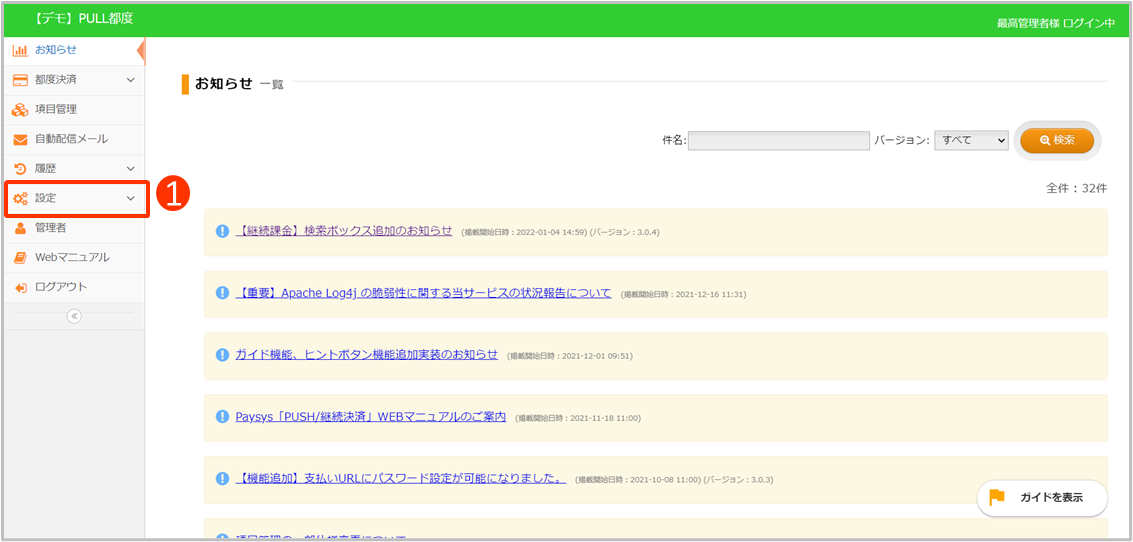
Task: Collapse sidebar with double-chevron button
Action: click(x=74, y=316)
